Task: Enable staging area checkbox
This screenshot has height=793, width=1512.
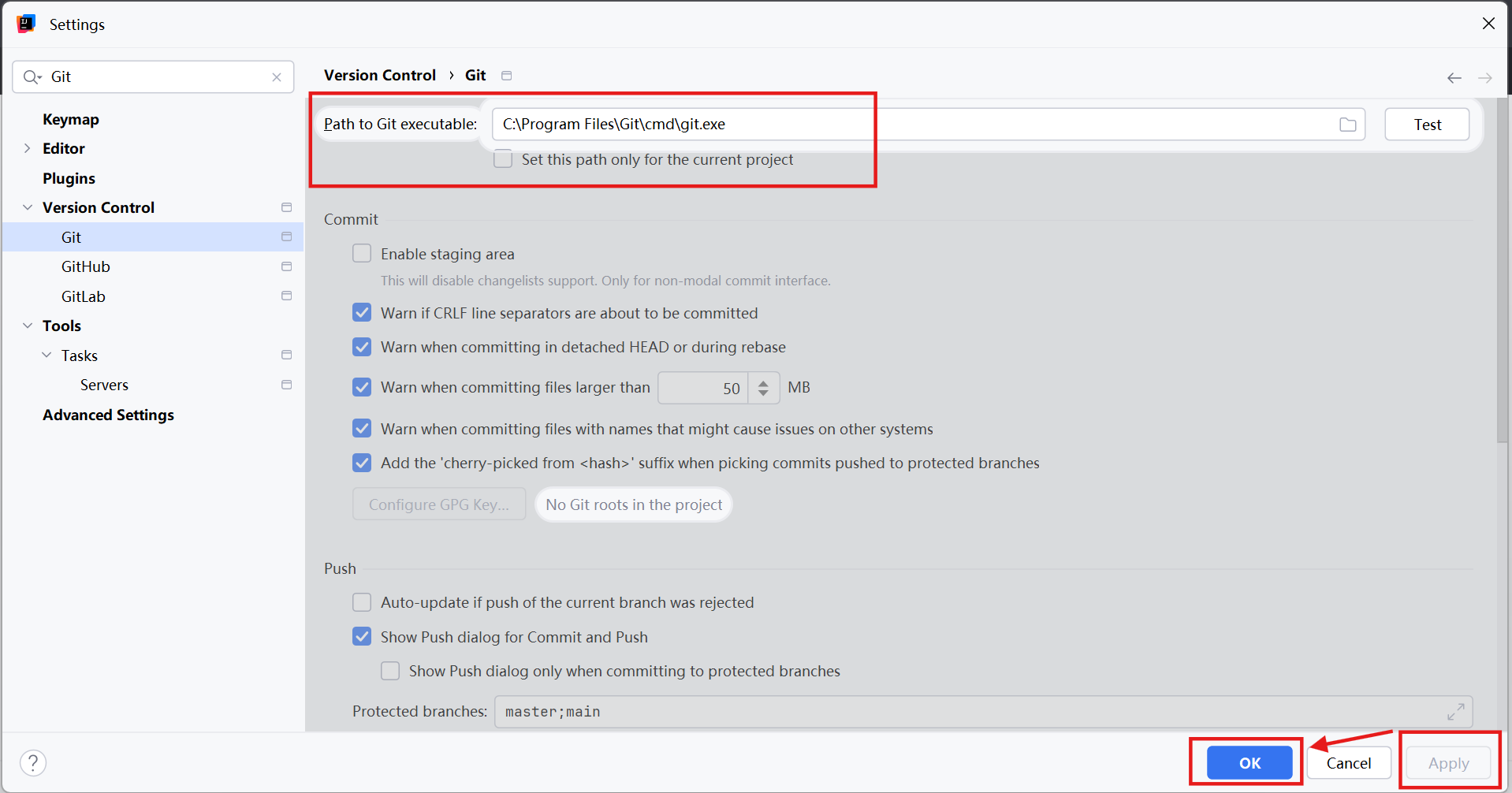Action: pos(362,253)
